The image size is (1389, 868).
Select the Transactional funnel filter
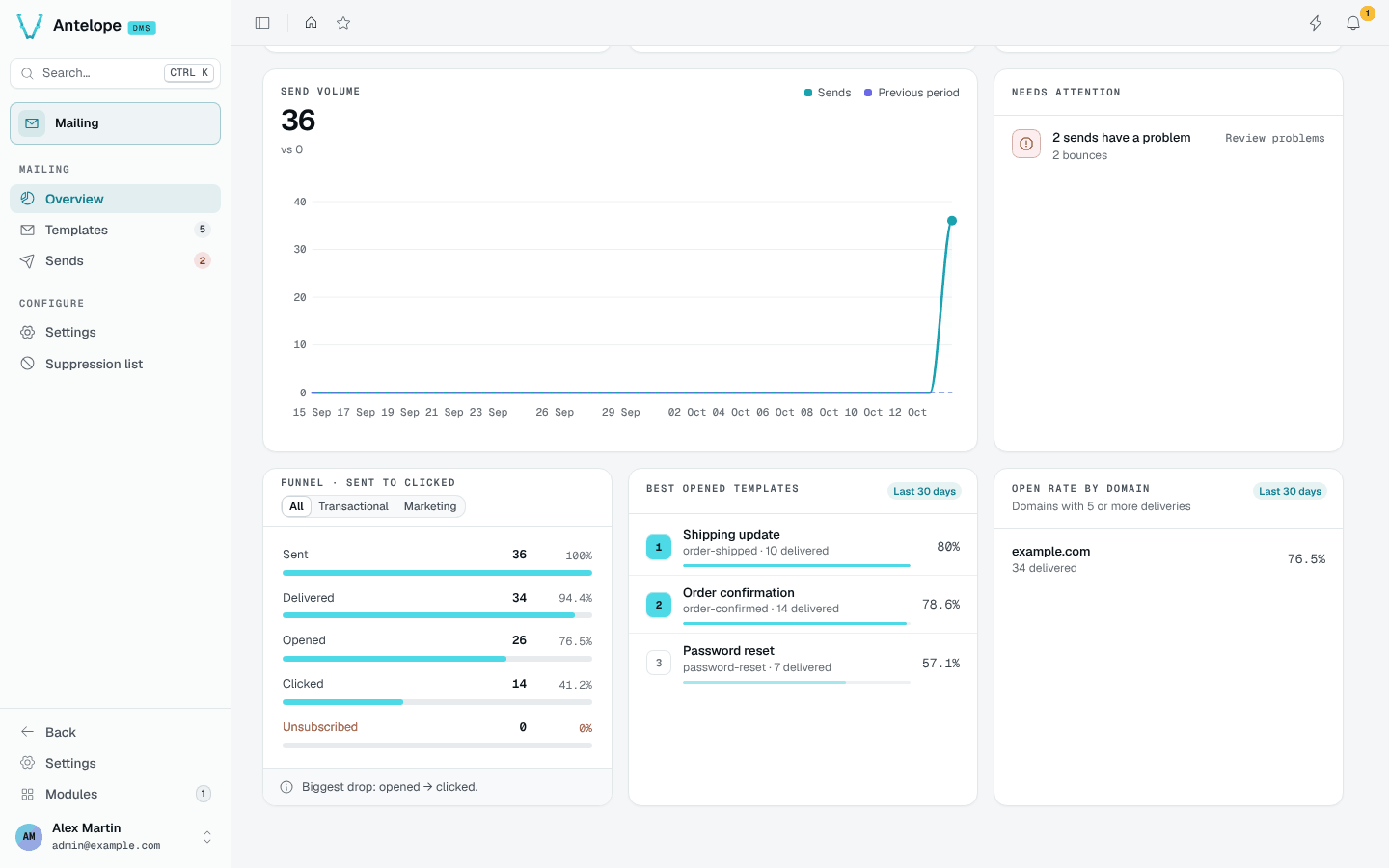[353, 506]
